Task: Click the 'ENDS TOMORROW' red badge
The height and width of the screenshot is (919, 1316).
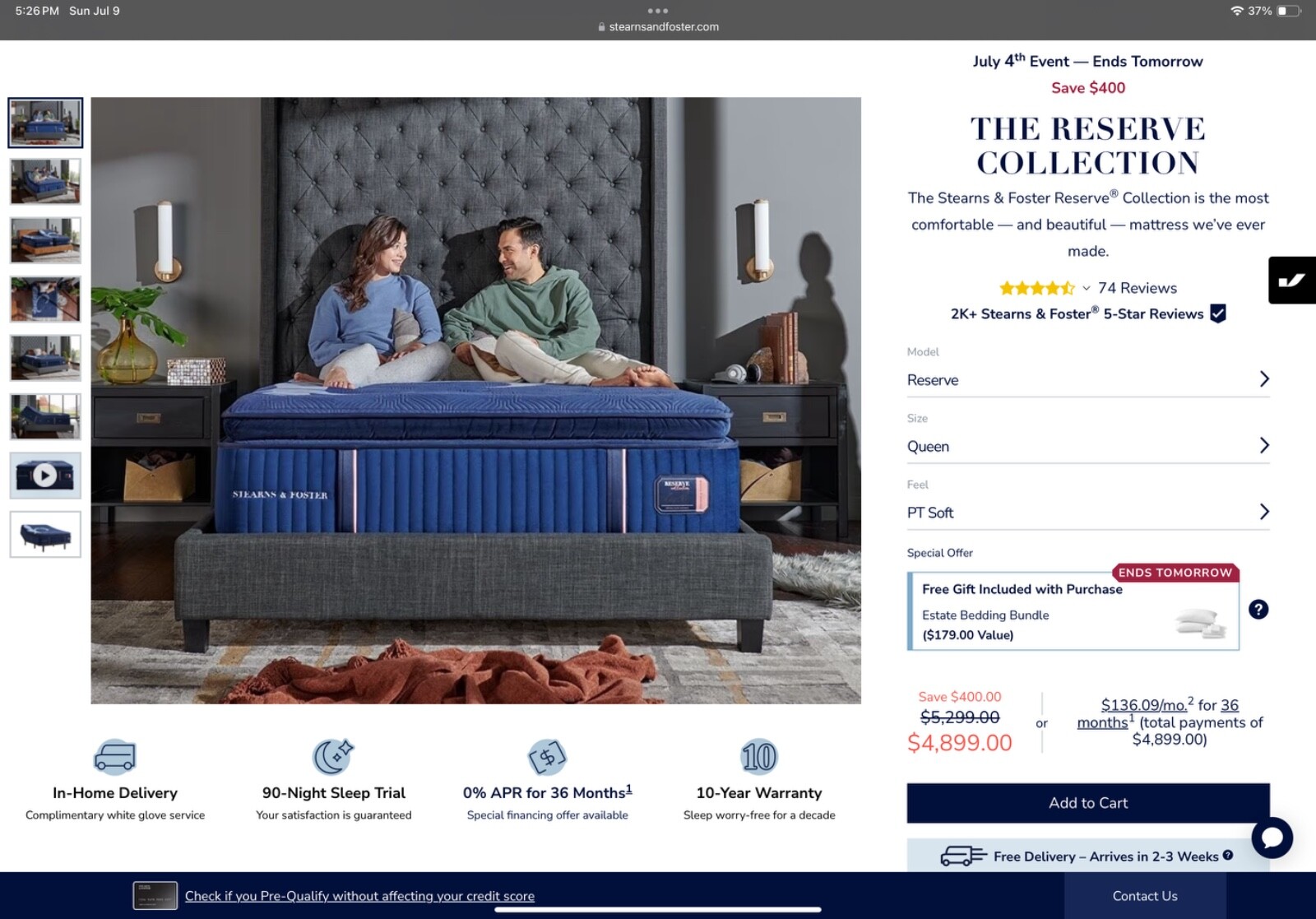Action: click(1175, 573)
